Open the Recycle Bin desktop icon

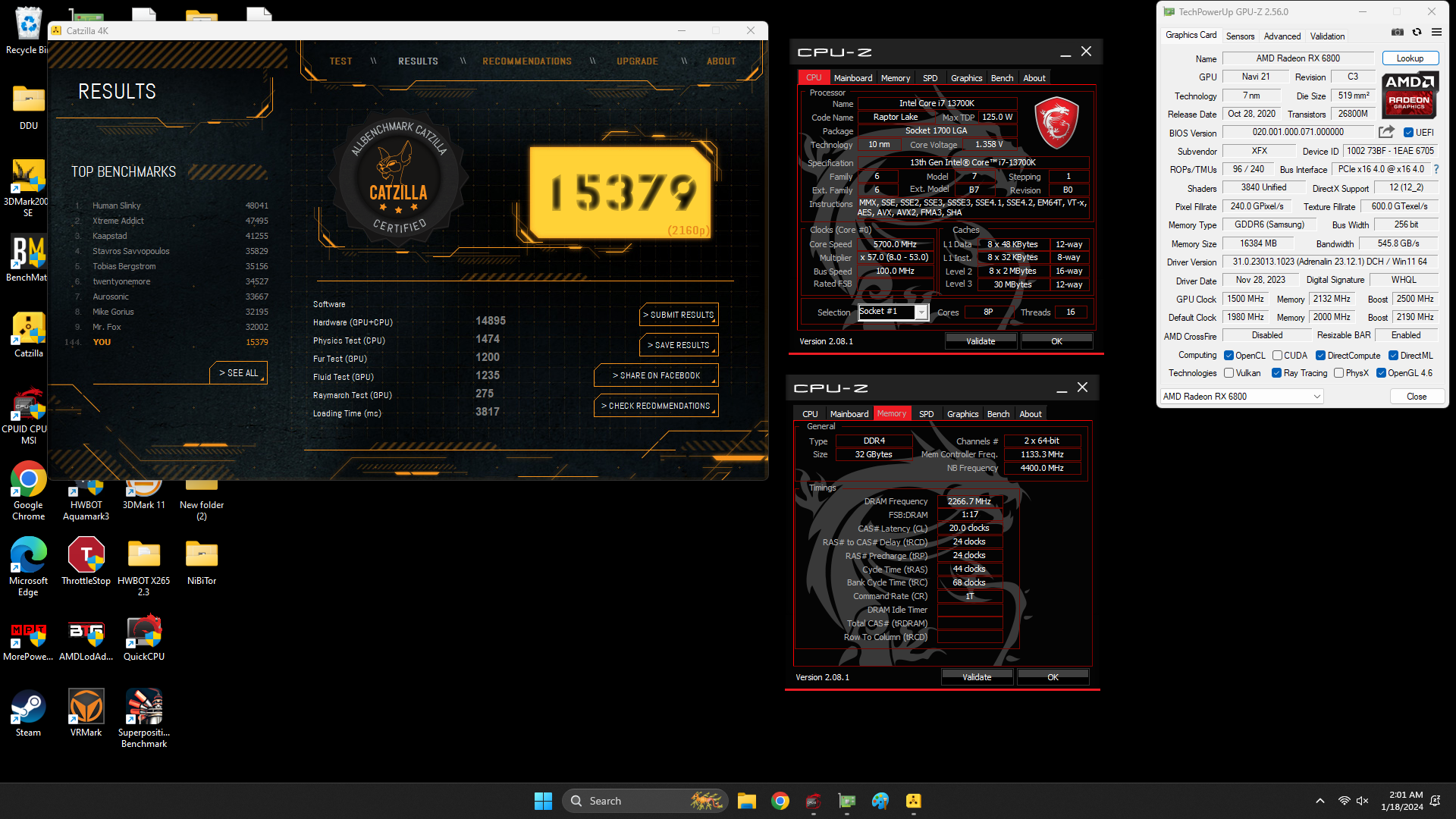click(28, 32)
